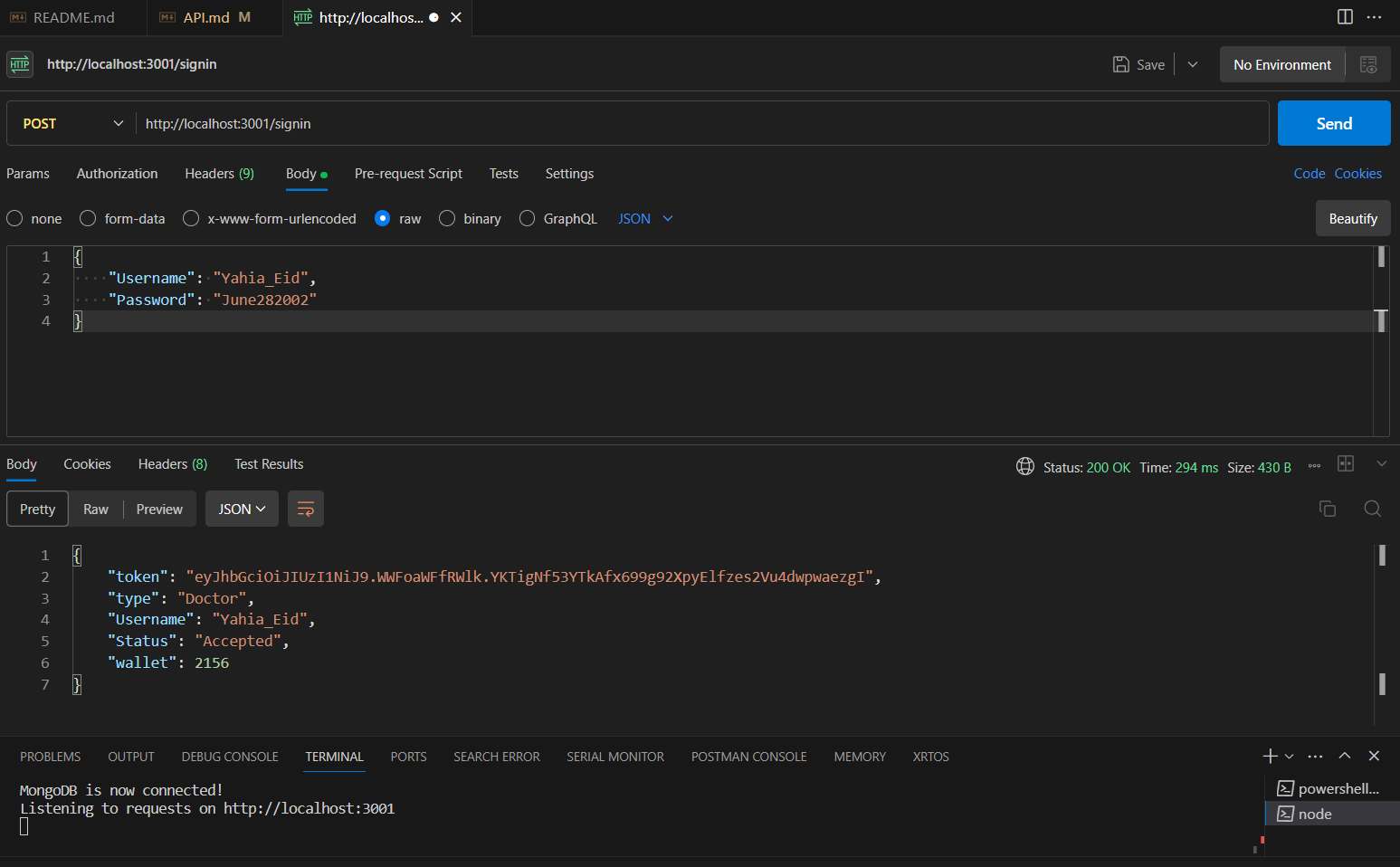Click the response body scrollbar
The width and height of the screenshot is (1400, 867).
pyautogui.click(x=1381, y=634)
